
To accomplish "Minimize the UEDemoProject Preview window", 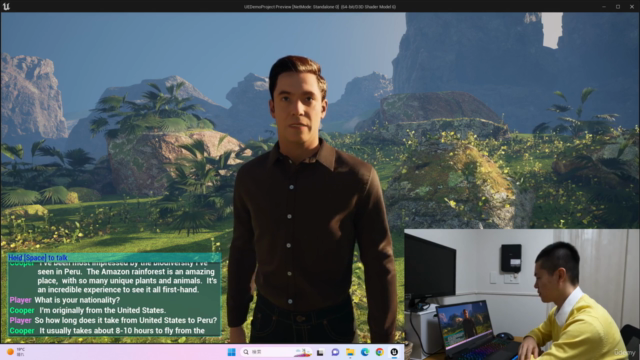I will click(604, 7).
